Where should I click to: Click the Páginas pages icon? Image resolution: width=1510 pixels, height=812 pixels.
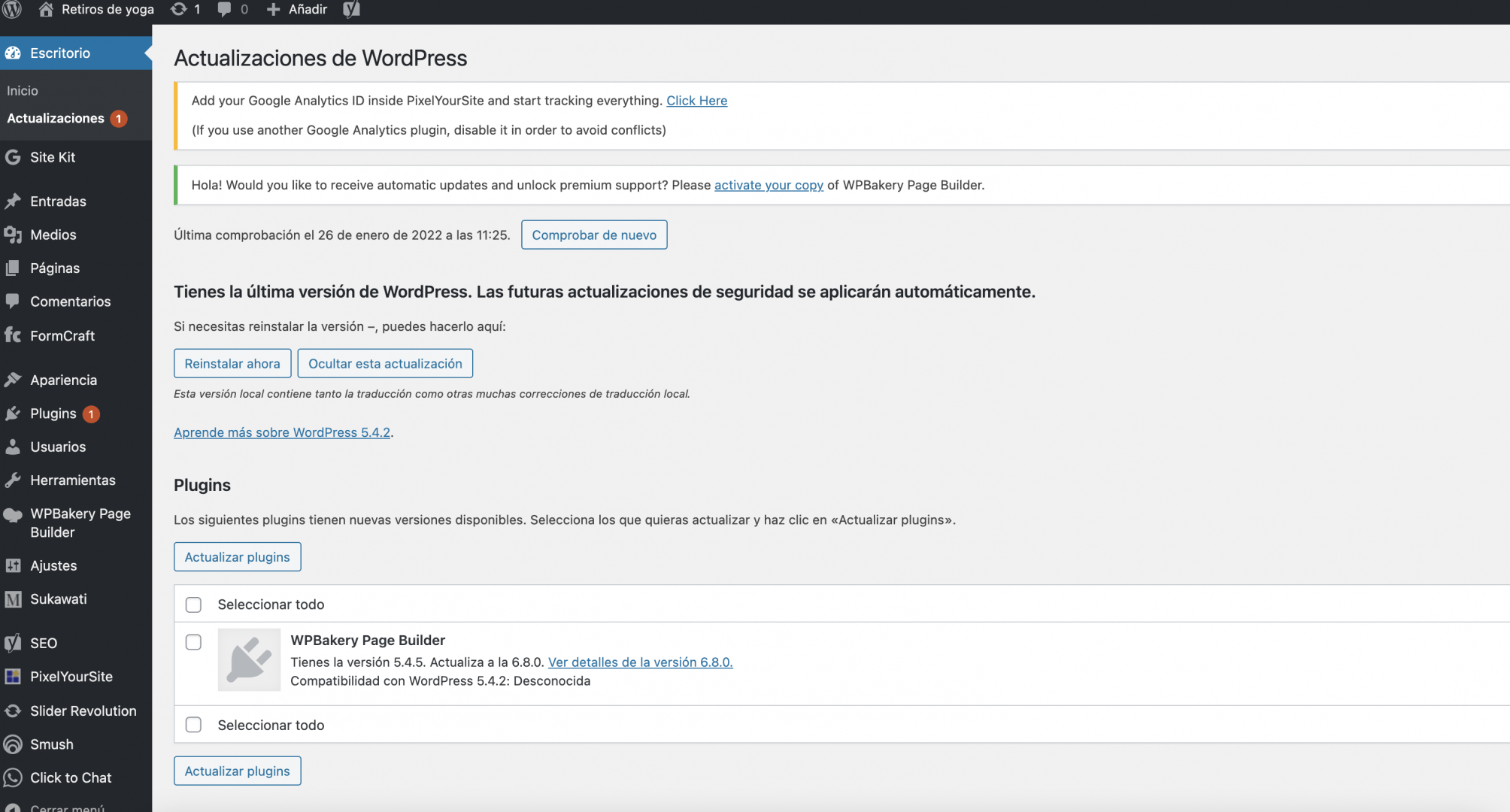click(13, 268)
